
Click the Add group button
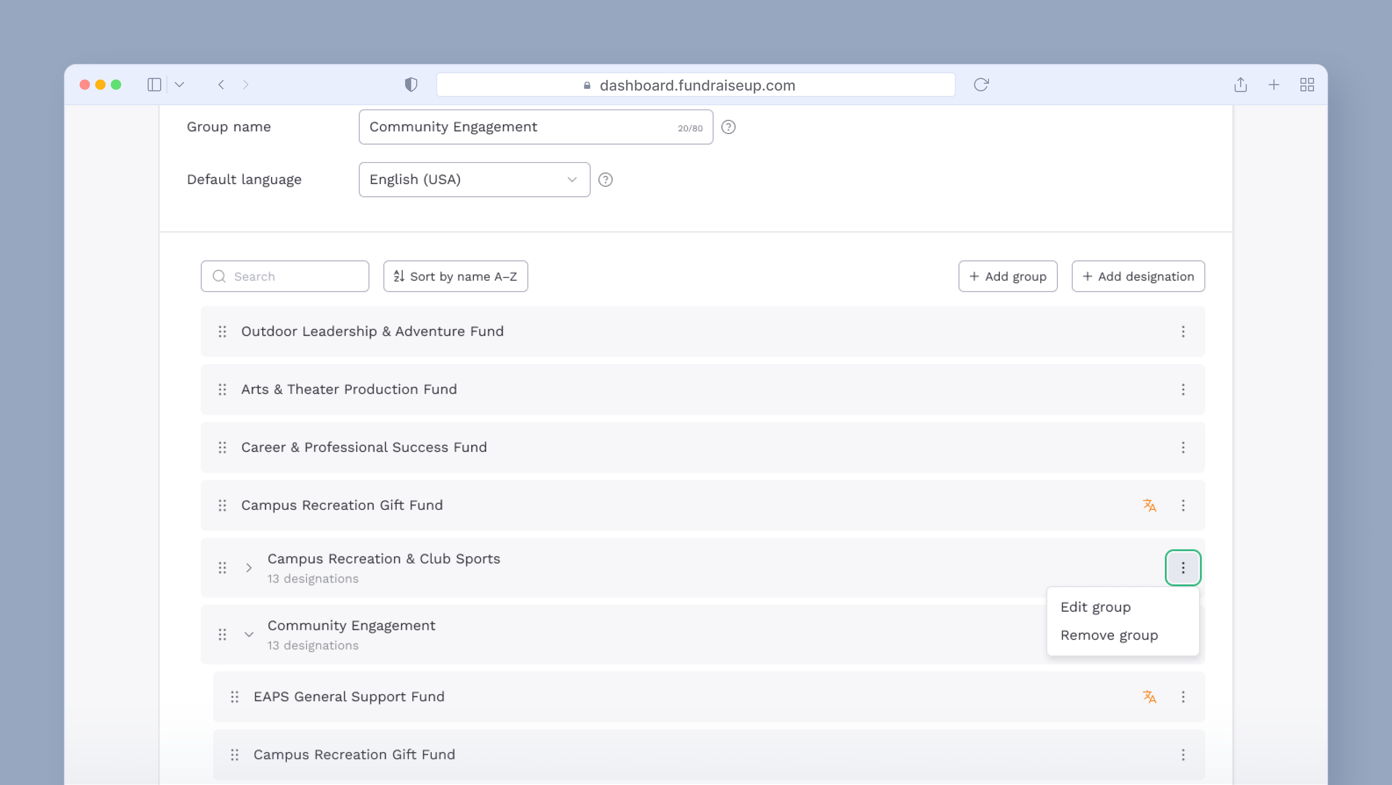coord(1007,276)
